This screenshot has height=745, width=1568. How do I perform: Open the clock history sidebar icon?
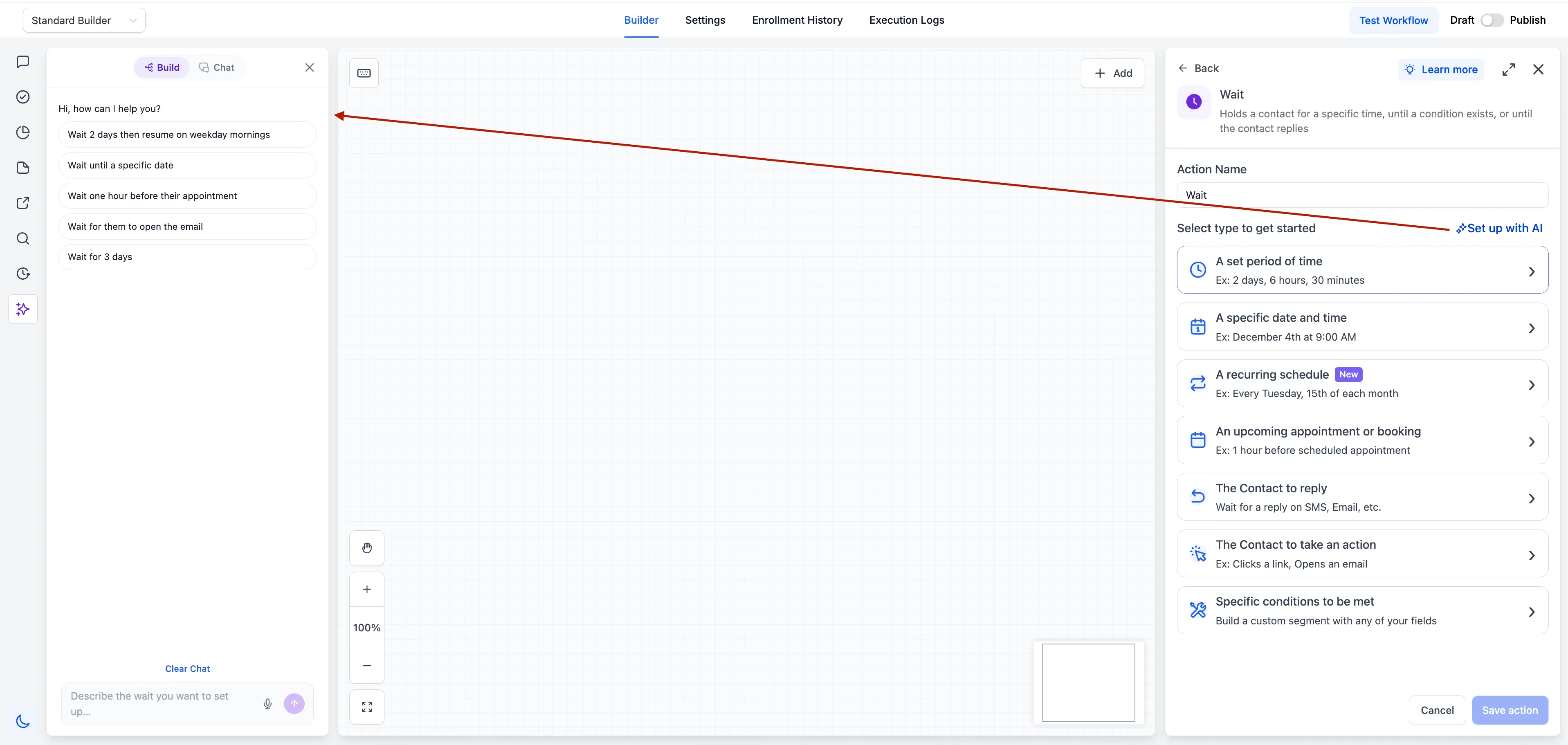22,273
